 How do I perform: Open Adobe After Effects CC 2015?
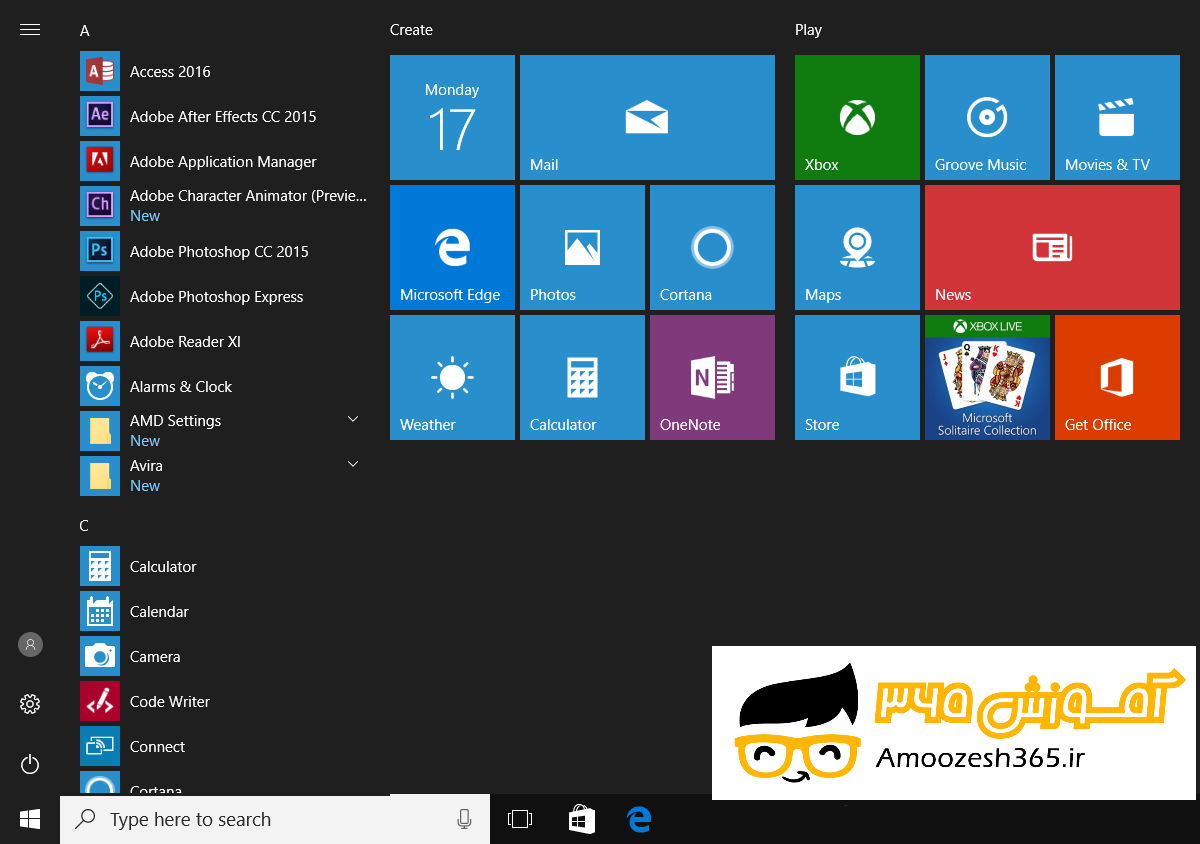[x=225, y=117]
